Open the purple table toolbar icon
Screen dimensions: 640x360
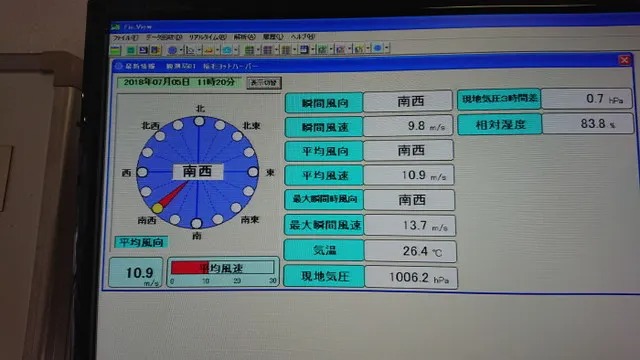267,50
